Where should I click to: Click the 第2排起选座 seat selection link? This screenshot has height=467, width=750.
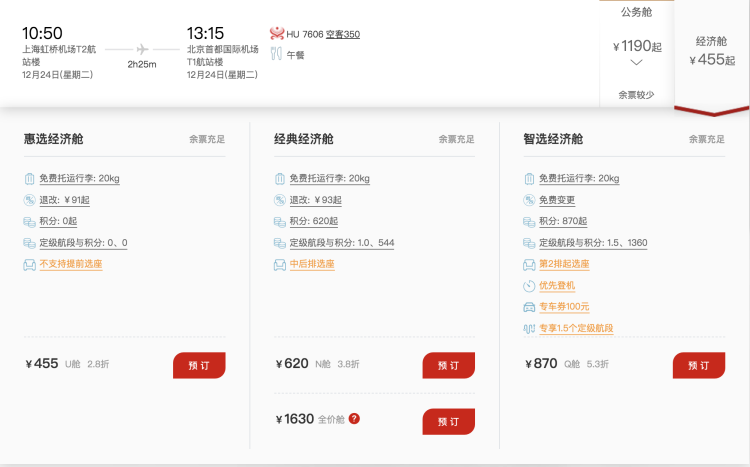point(564,264)
